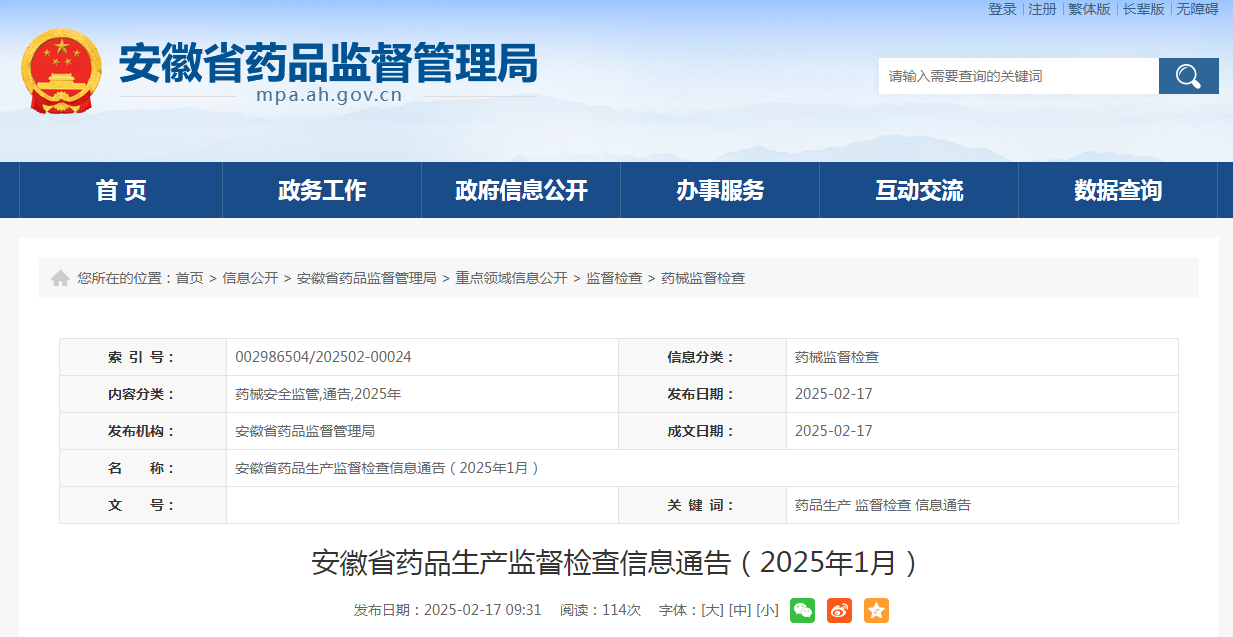
Task: Click the orange star favorites icon
Action: 876,610
